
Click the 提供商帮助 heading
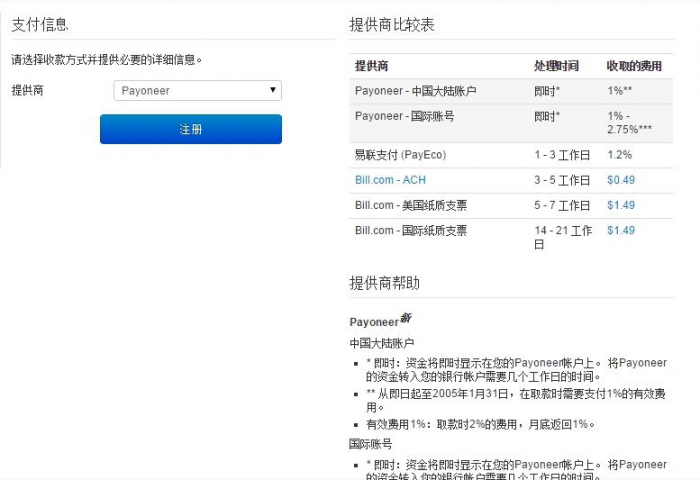click(x=384, y=283)
